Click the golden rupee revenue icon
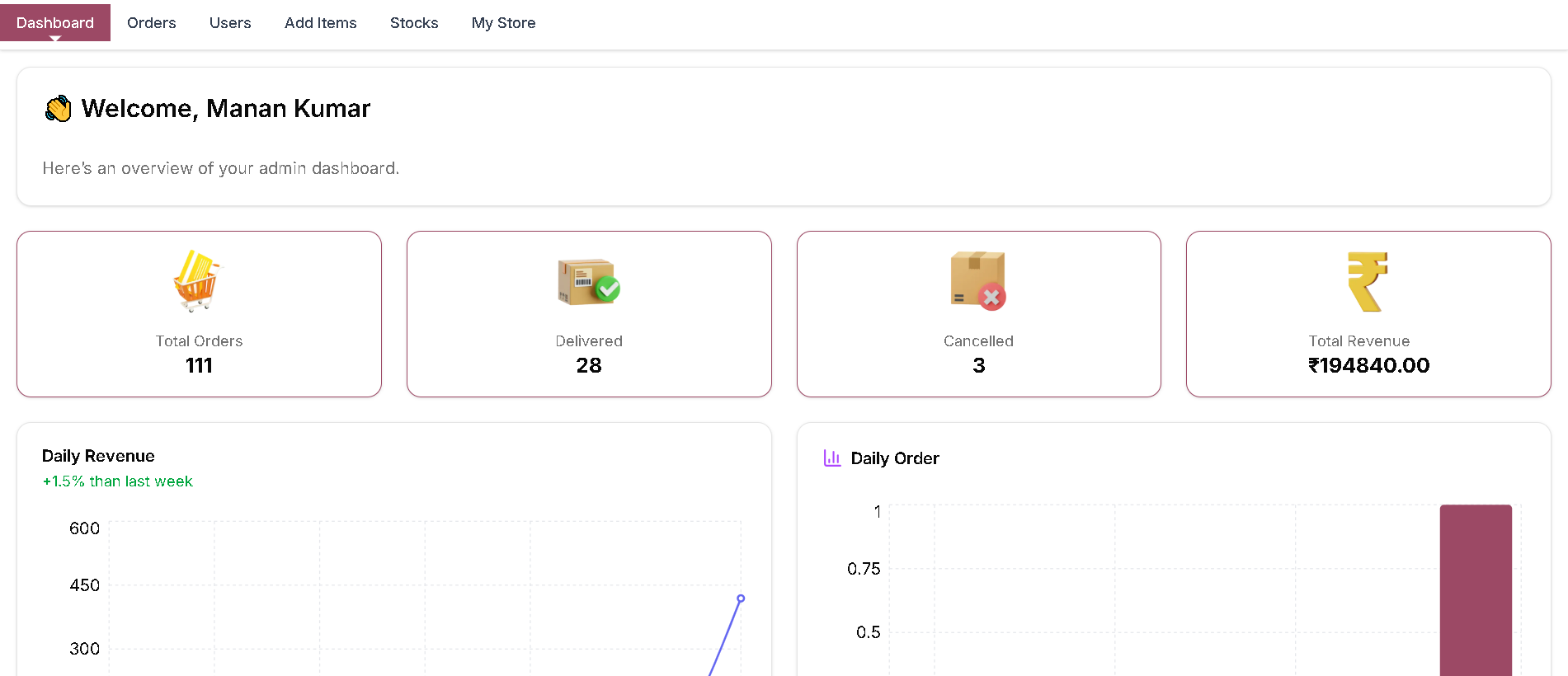 [x=1368, y=282]
